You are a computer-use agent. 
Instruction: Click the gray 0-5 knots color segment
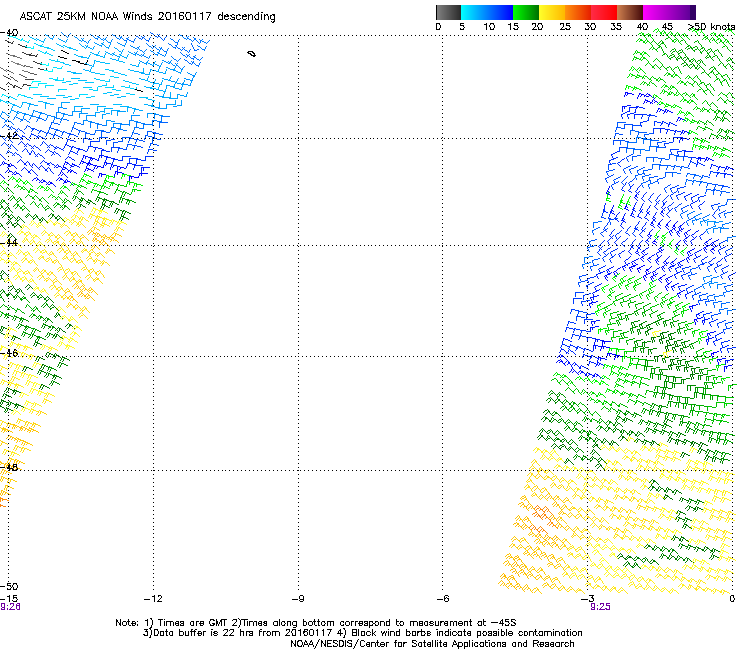(x=448, y=12)
